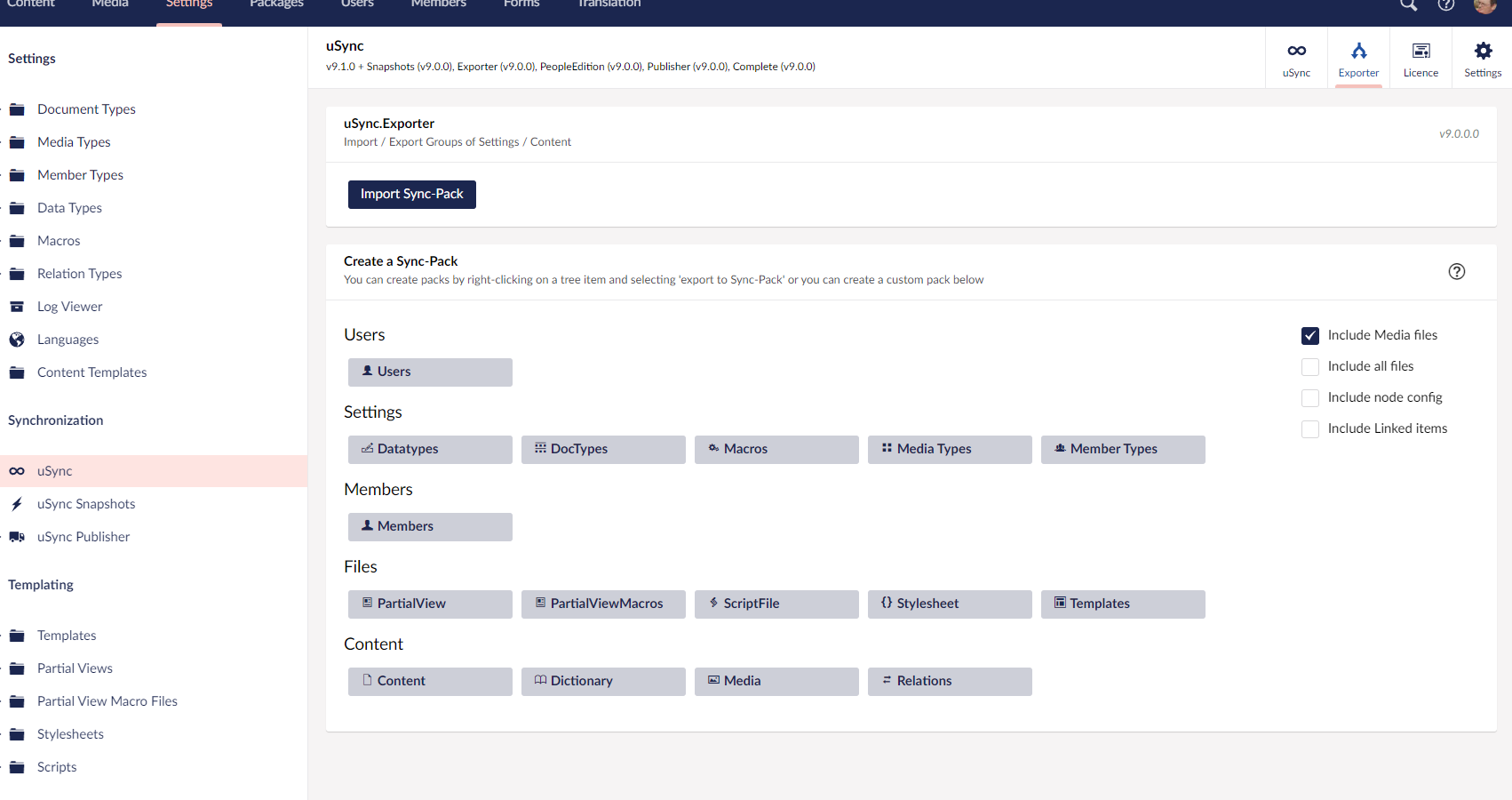Click the Import Sync-Pack button
This screenshot has height=800, width=1512.
[x=411, y=195]
